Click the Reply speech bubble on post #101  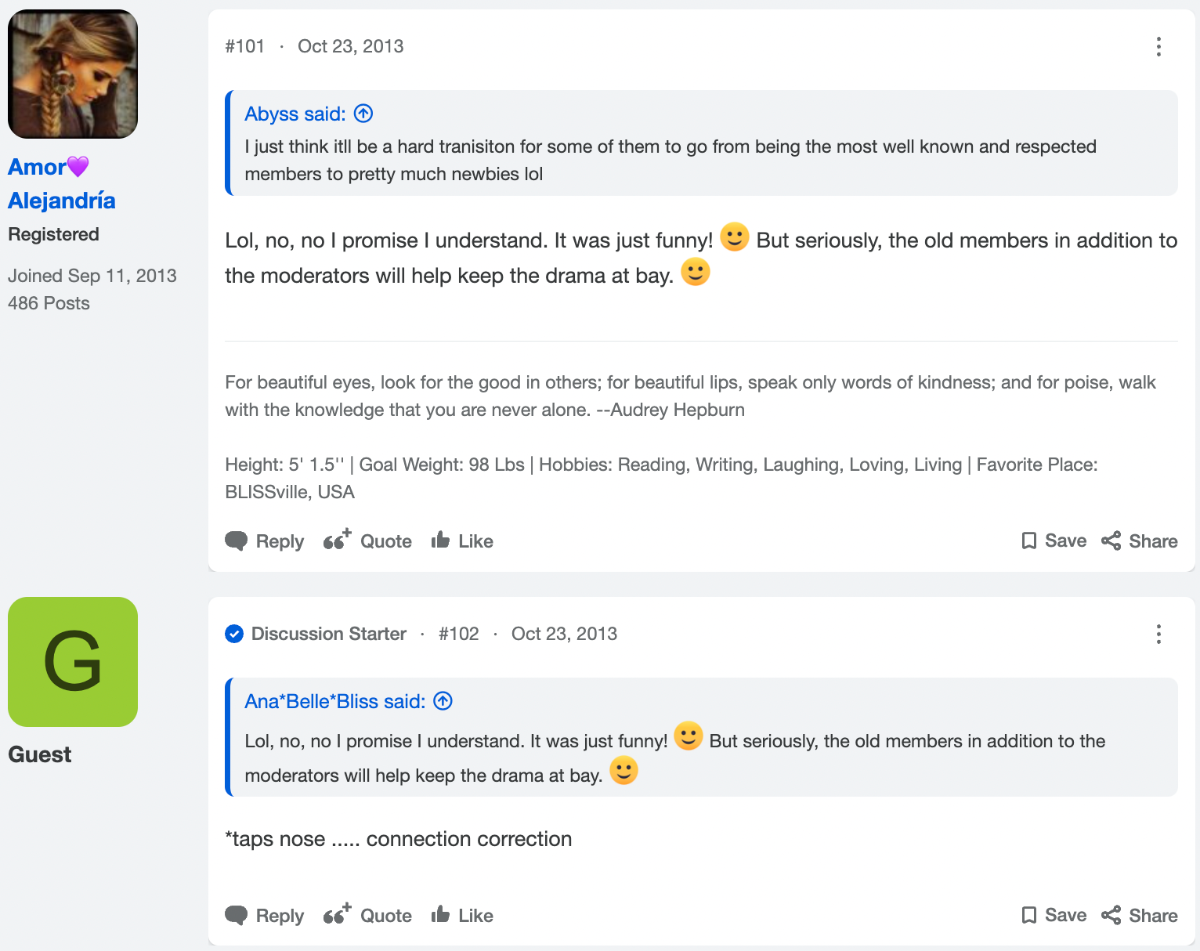click(x=236, y=541)
